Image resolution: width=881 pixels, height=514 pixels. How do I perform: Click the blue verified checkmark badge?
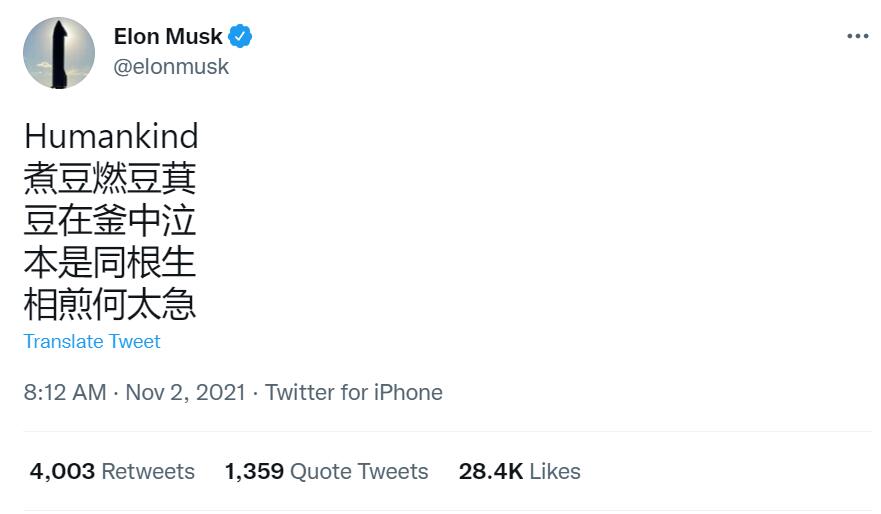point(240,37)
